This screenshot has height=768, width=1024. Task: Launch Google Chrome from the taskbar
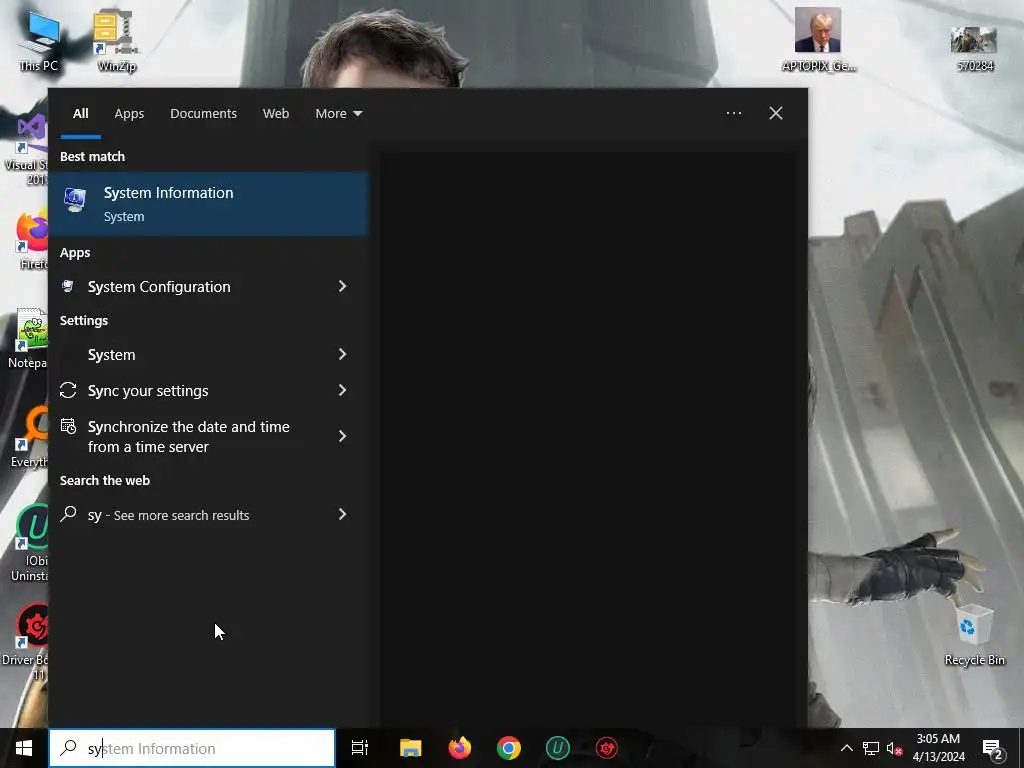click(x=509, y=748)
